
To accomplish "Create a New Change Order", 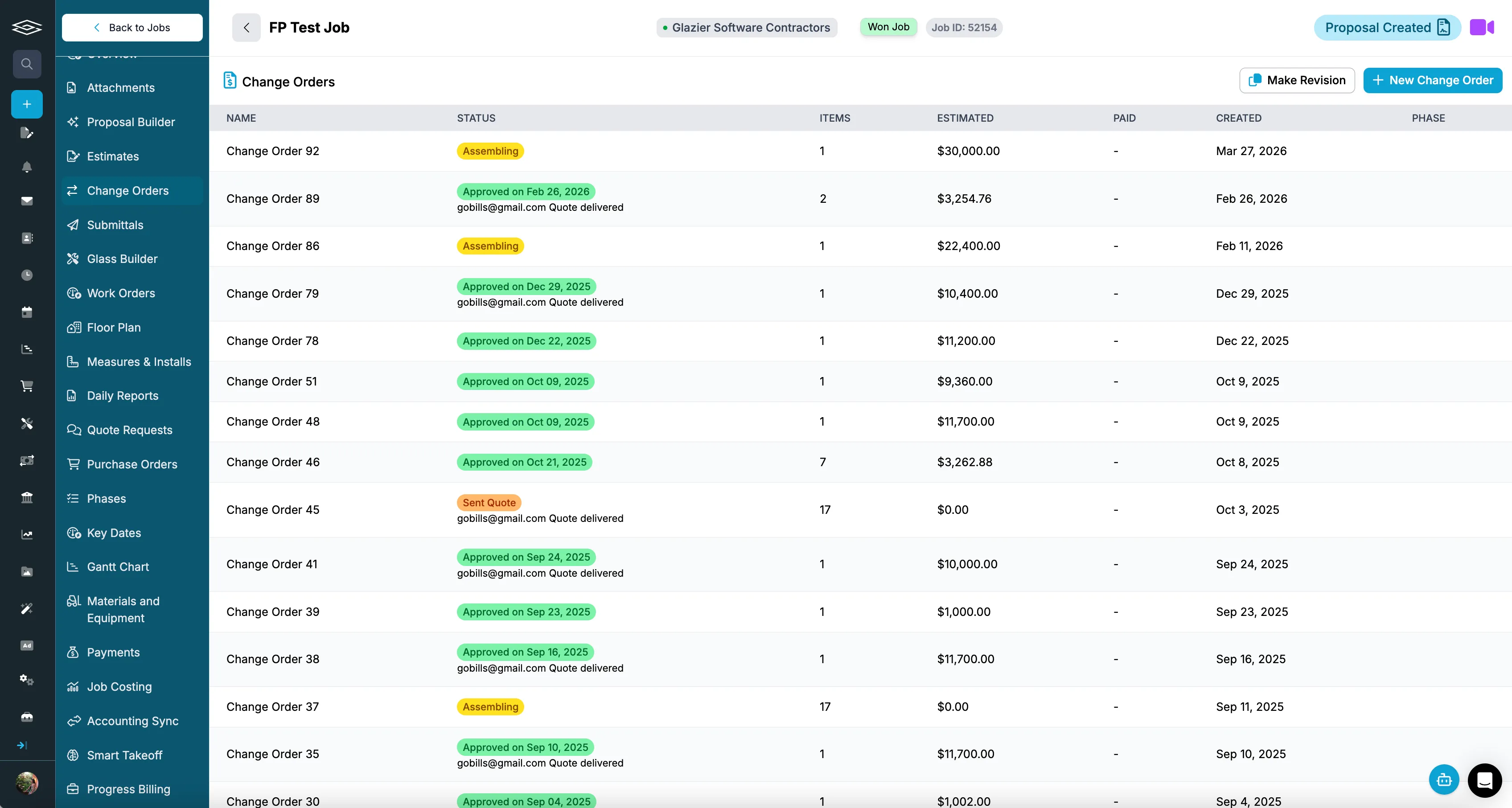I will point(1432,80).
